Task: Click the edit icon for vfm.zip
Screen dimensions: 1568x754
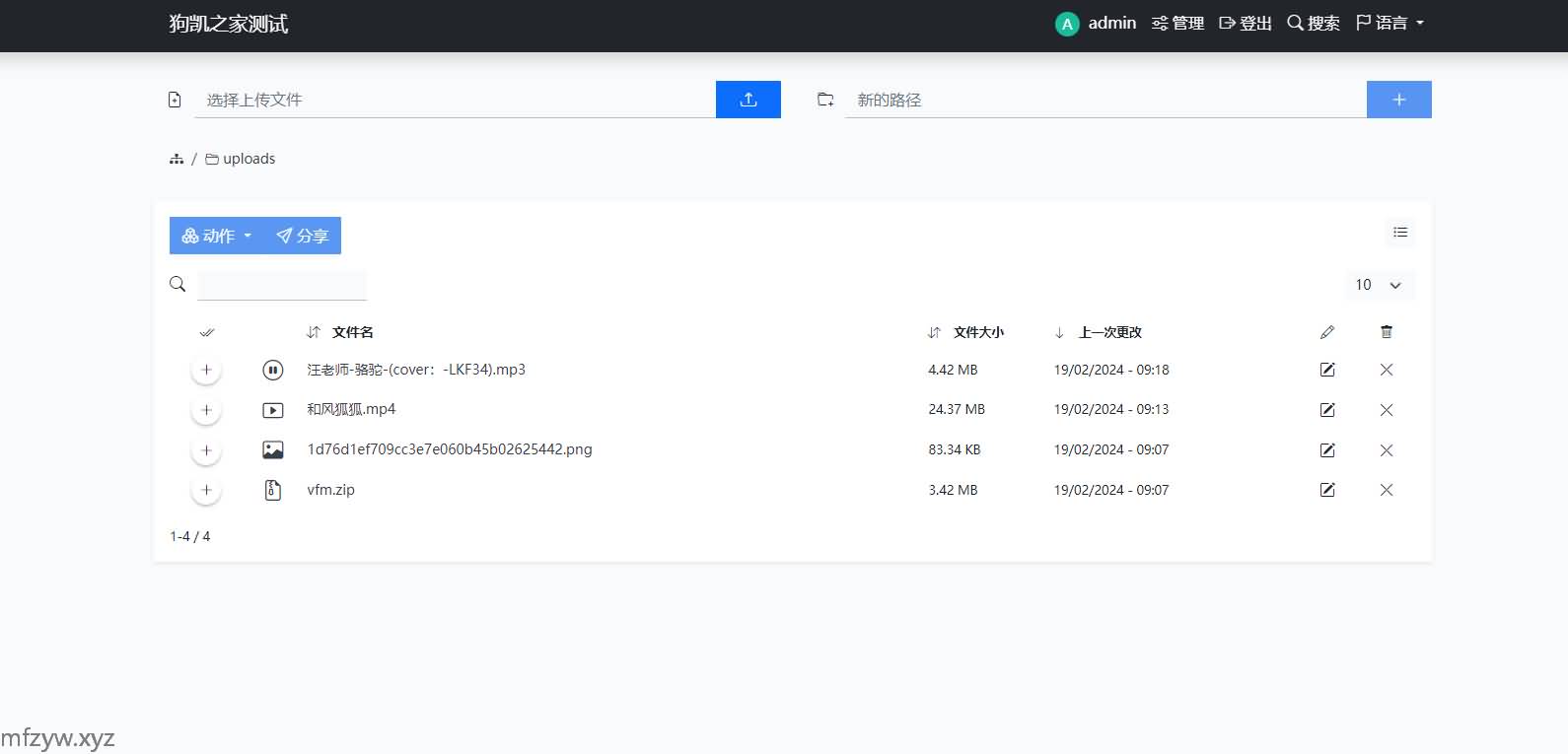Action: coord(1327,490)
